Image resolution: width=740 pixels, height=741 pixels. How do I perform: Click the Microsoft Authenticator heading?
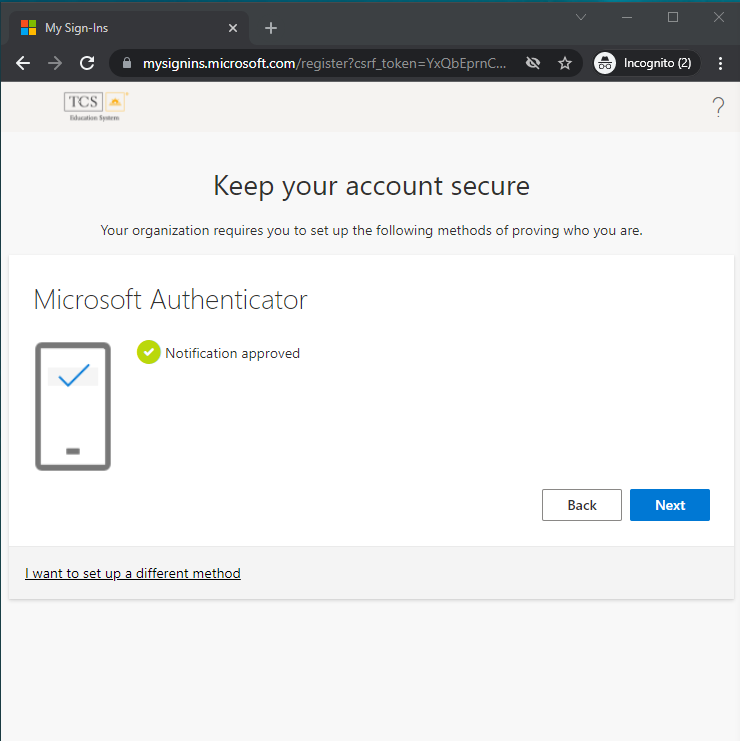click(x=170, y=299)
